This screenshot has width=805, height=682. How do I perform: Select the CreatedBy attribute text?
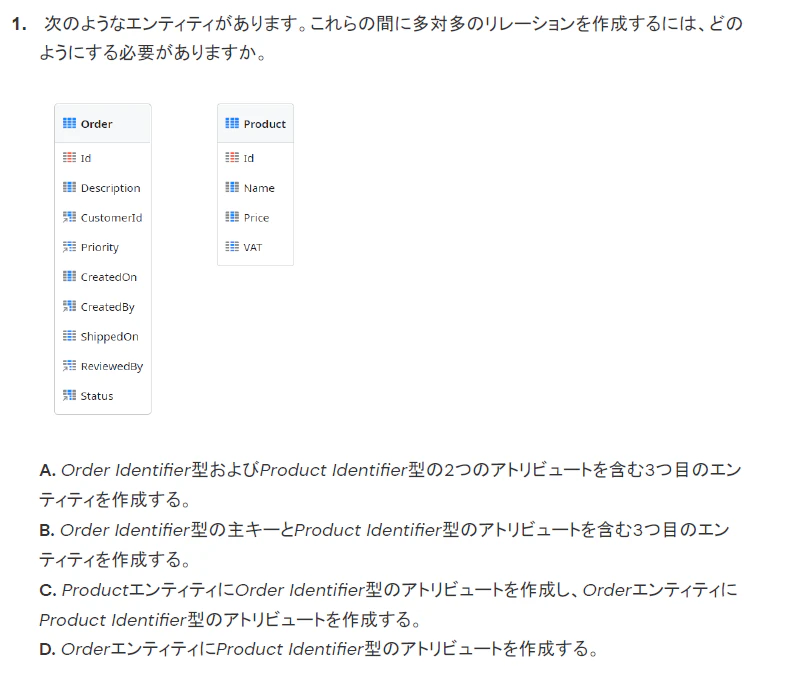tap(108, 308)
